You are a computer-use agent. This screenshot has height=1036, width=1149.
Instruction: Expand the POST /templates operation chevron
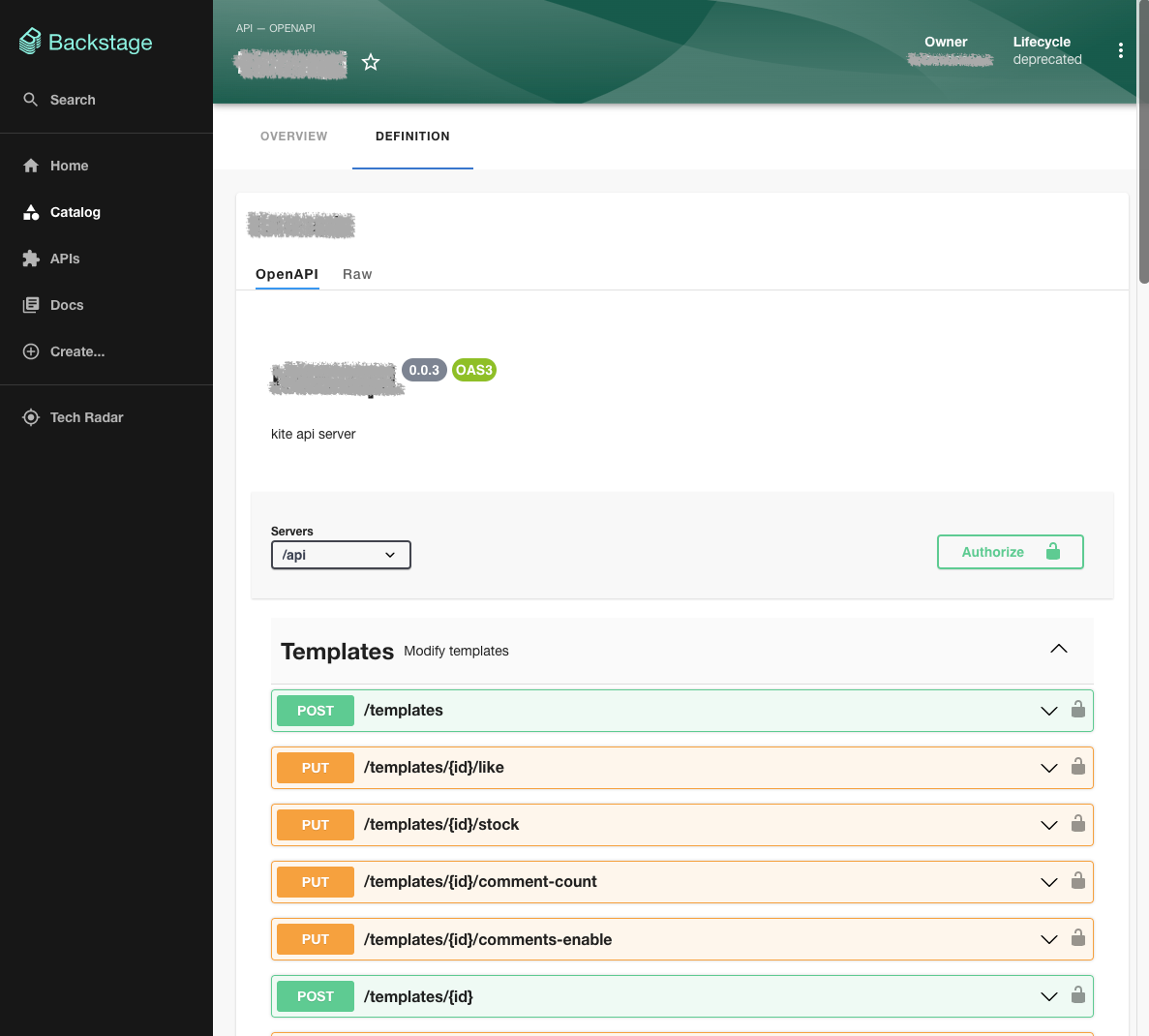1049,711
